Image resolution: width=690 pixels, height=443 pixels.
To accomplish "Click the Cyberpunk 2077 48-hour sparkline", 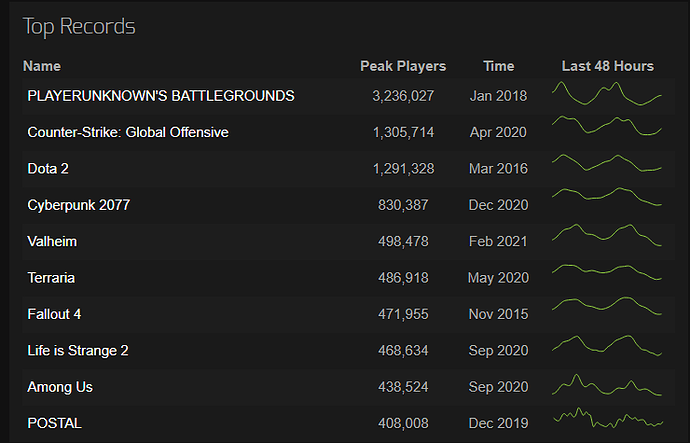I will pos(607,197).
